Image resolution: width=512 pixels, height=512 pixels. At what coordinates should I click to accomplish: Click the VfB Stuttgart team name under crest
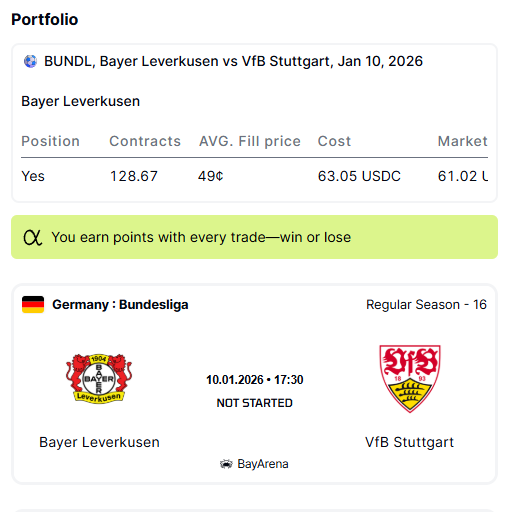click(x=410, y=442)
